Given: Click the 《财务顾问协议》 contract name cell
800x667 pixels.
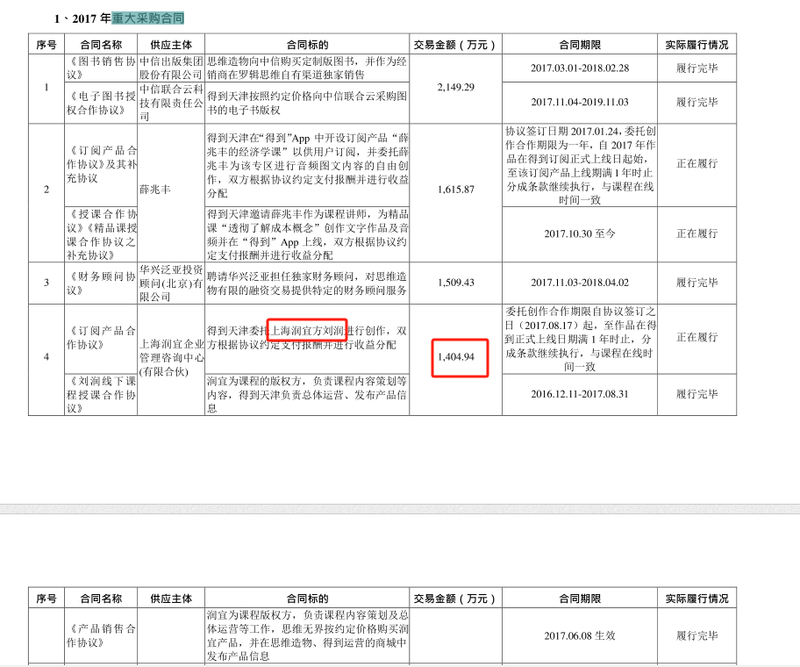Looking at the screenshot, I should pos(101,283).
